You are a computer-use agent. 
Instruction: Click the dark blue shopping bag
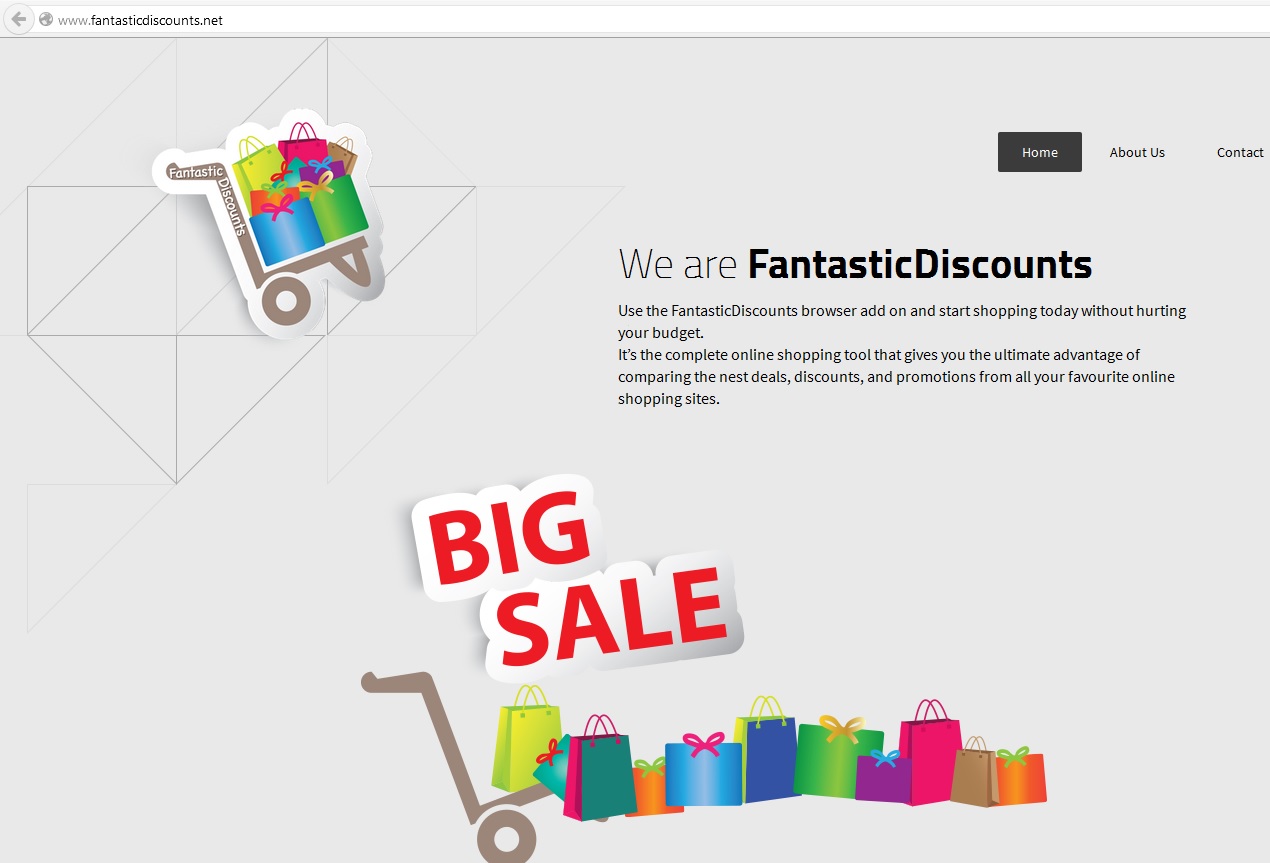[768, 751]
